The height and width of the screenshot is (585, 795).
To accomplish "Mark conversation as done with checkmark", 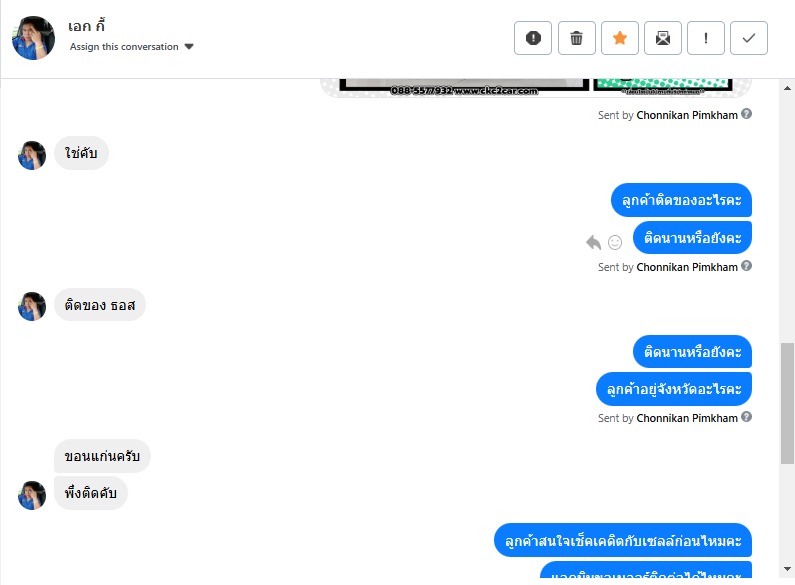I will (749, 38).
